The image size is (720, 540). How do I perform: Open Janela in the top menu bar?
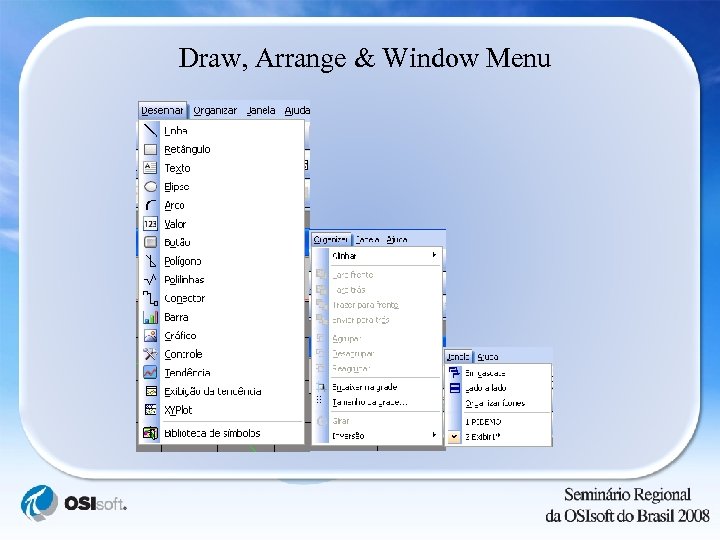tap(261, 111)
